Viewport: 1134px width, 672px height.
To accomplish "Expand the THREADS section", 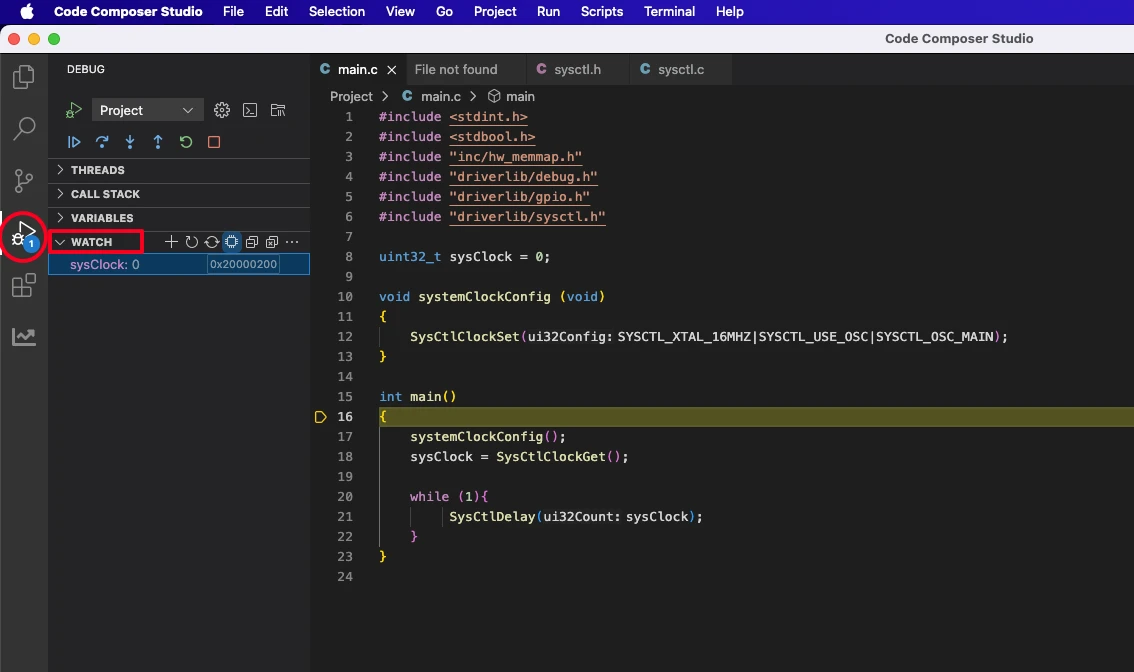I will tap(97, 170).
